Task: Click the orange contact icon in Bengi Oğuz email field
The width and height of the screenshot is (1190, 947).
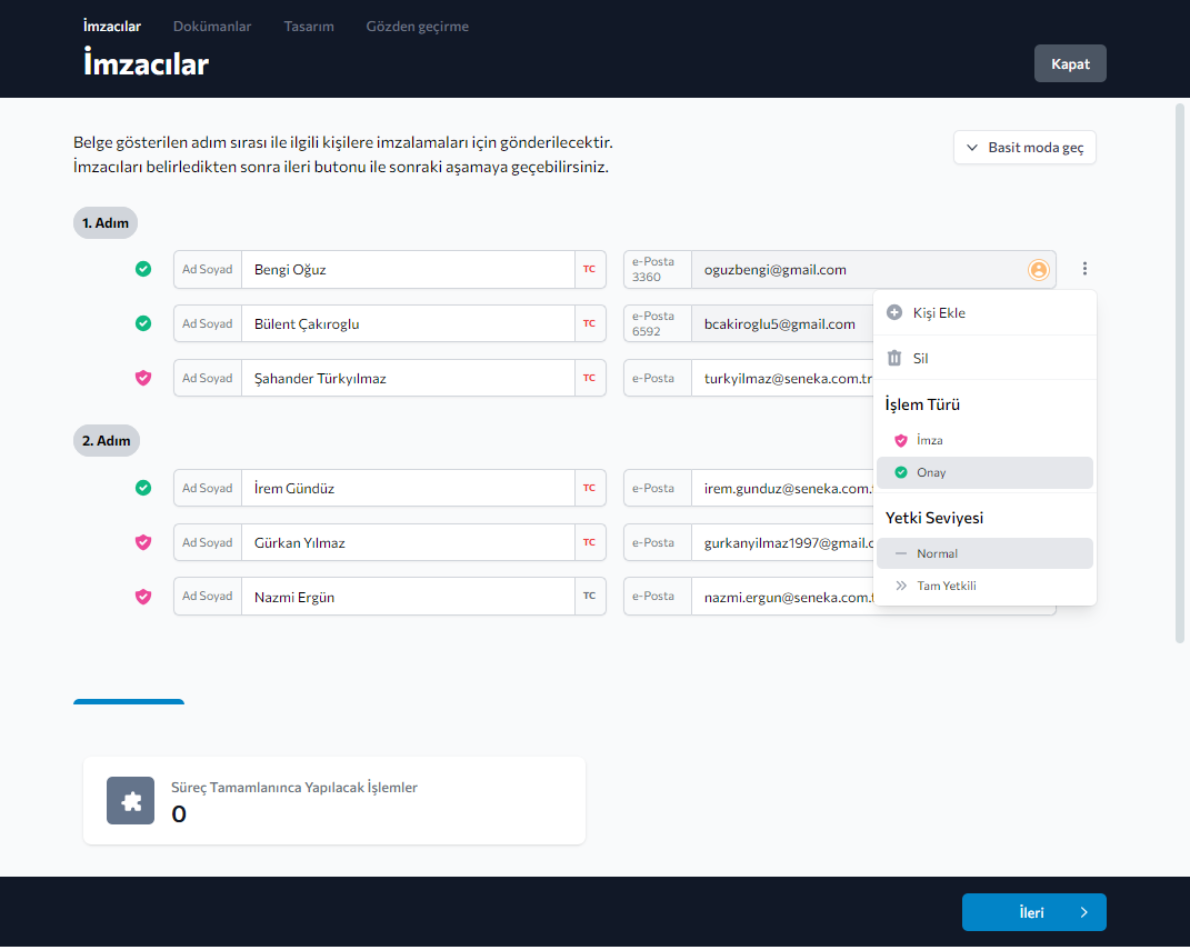Action: click(x=1038, y=269)
